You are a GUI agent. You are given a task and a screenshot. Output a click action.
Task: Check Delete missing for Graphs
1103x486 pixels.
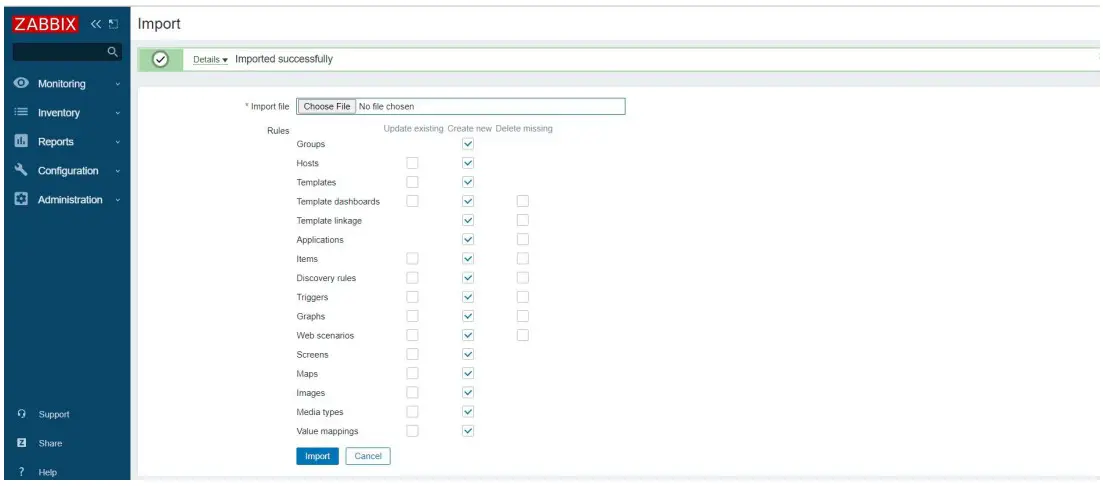pos(523,316)
